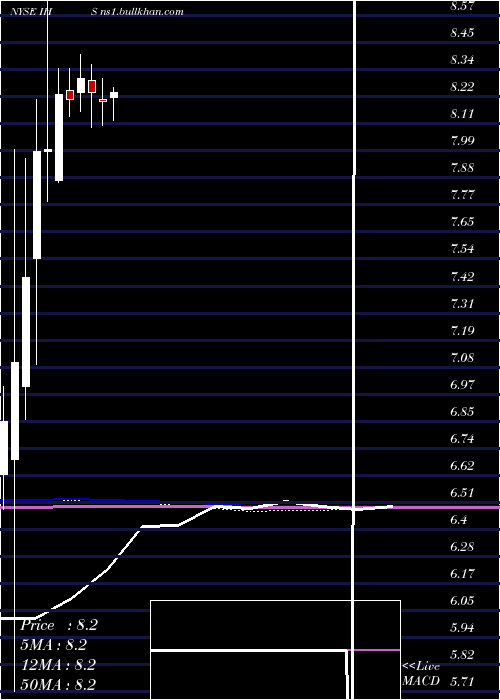Click the 7.65 price axis label
Viewport: 500px width, 700px height.
pyautogui.click(x=464, y=222)
